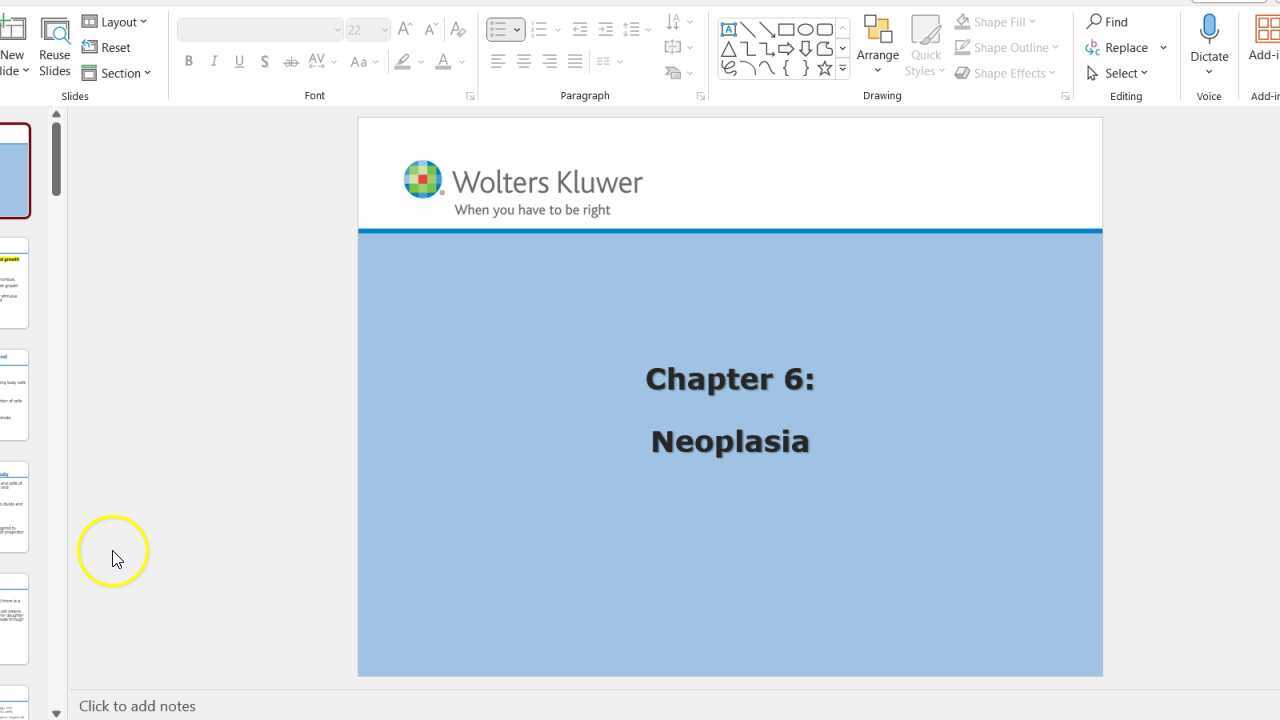This screenshot has height=720, width=1280.
Task: Toggle underline formatting
Action: pos(239,61)
